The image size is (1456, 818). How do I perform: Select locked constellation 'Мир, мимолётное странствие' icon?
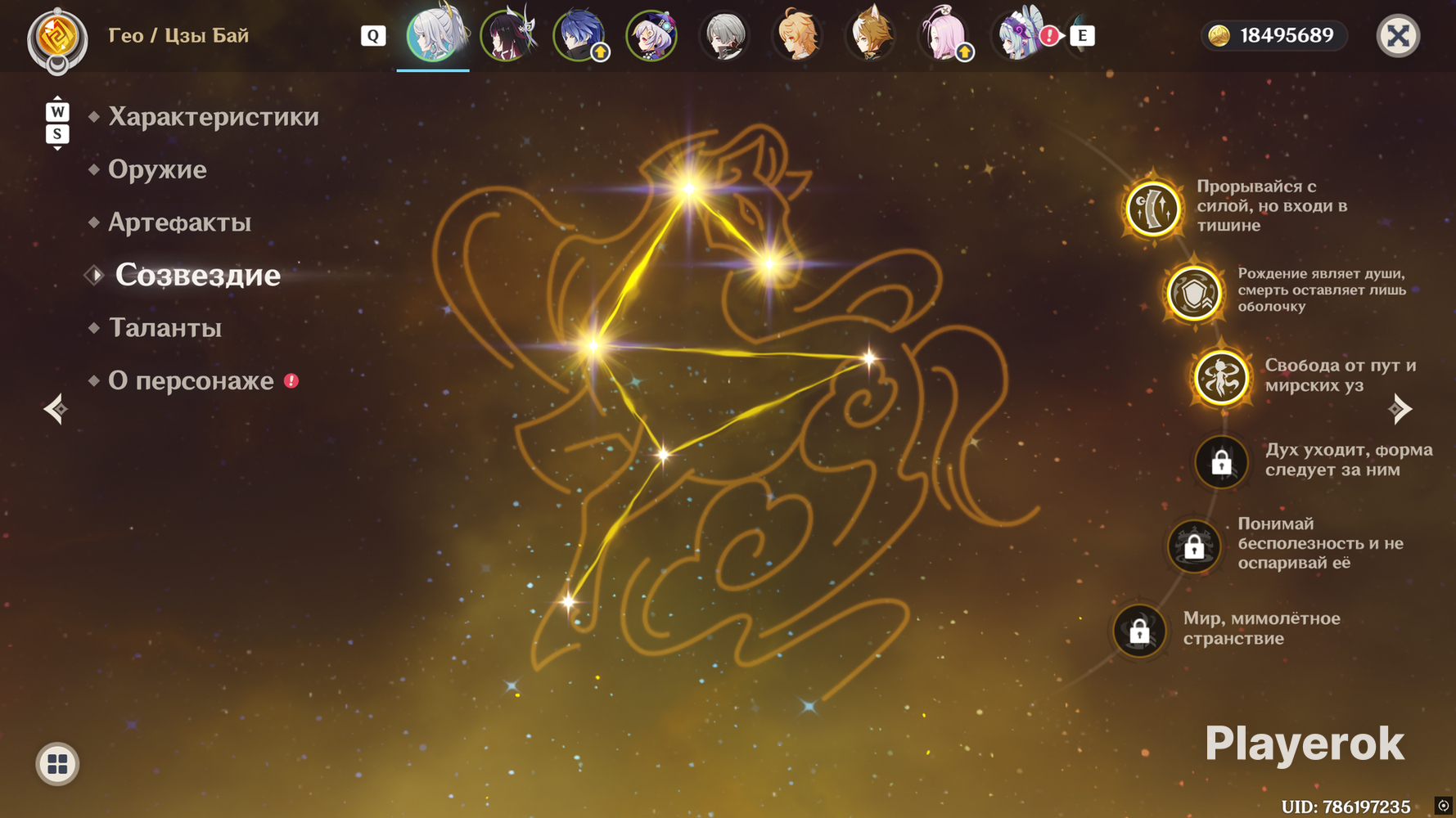1139,631
